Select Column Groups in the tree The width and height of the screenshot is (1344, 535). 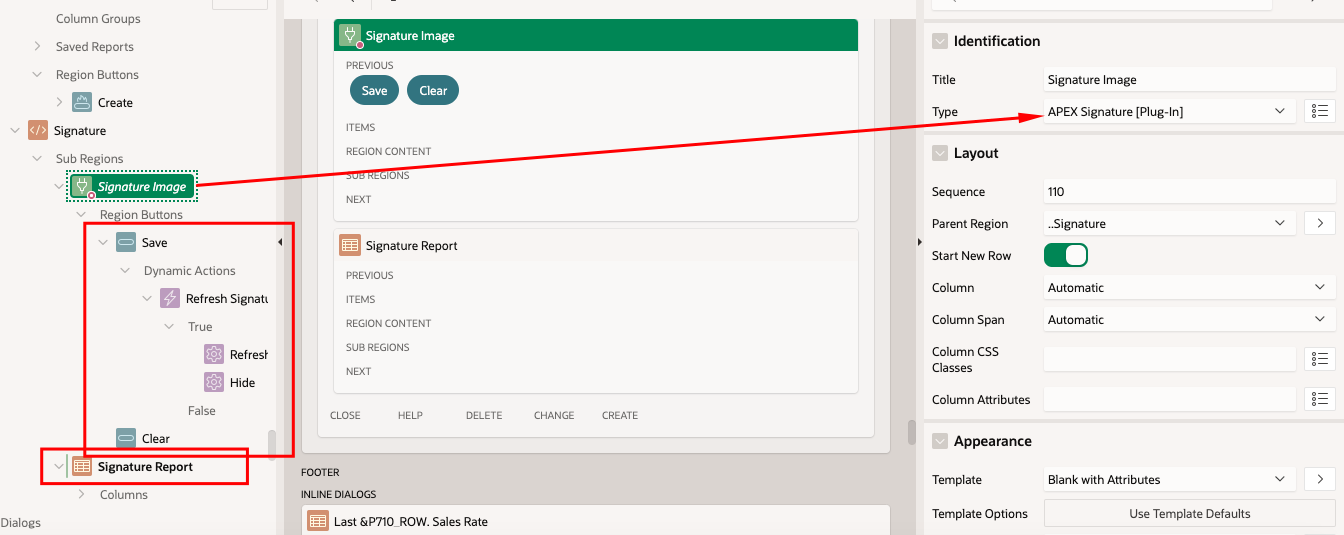click(x=98, y=18)
